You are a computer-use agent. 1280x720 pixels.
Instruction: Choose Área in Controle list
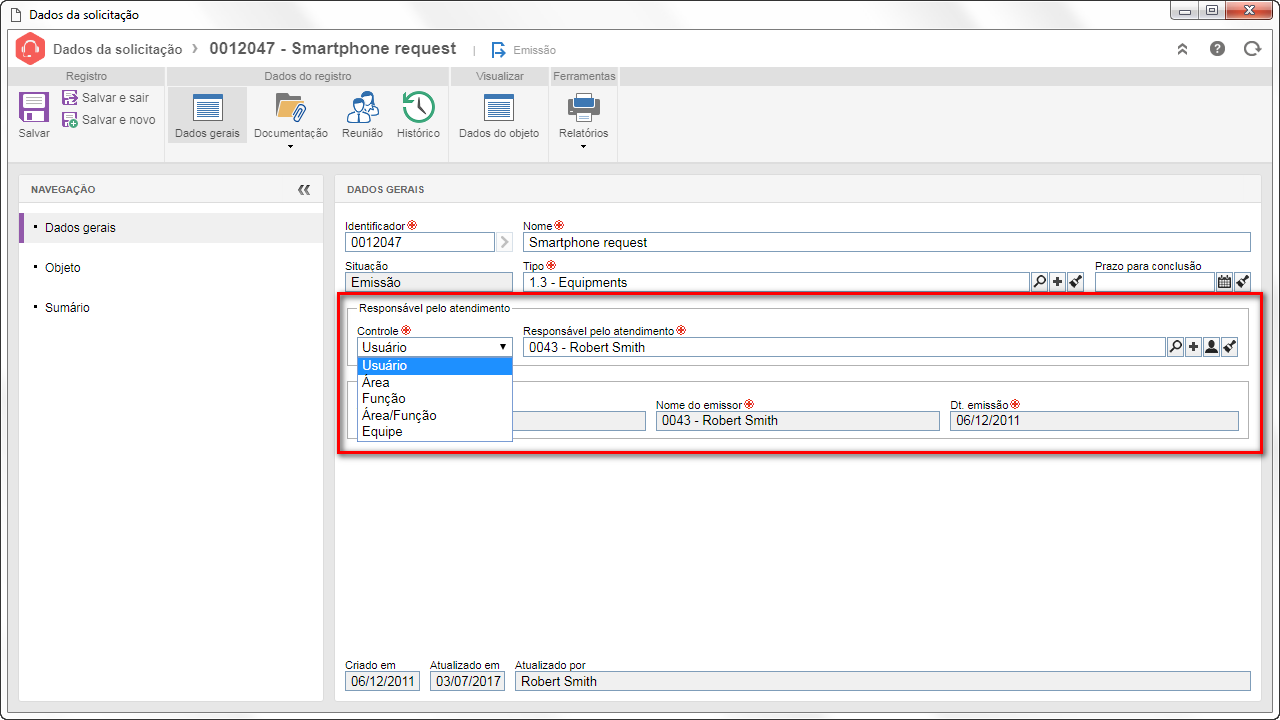pos(435,382)
